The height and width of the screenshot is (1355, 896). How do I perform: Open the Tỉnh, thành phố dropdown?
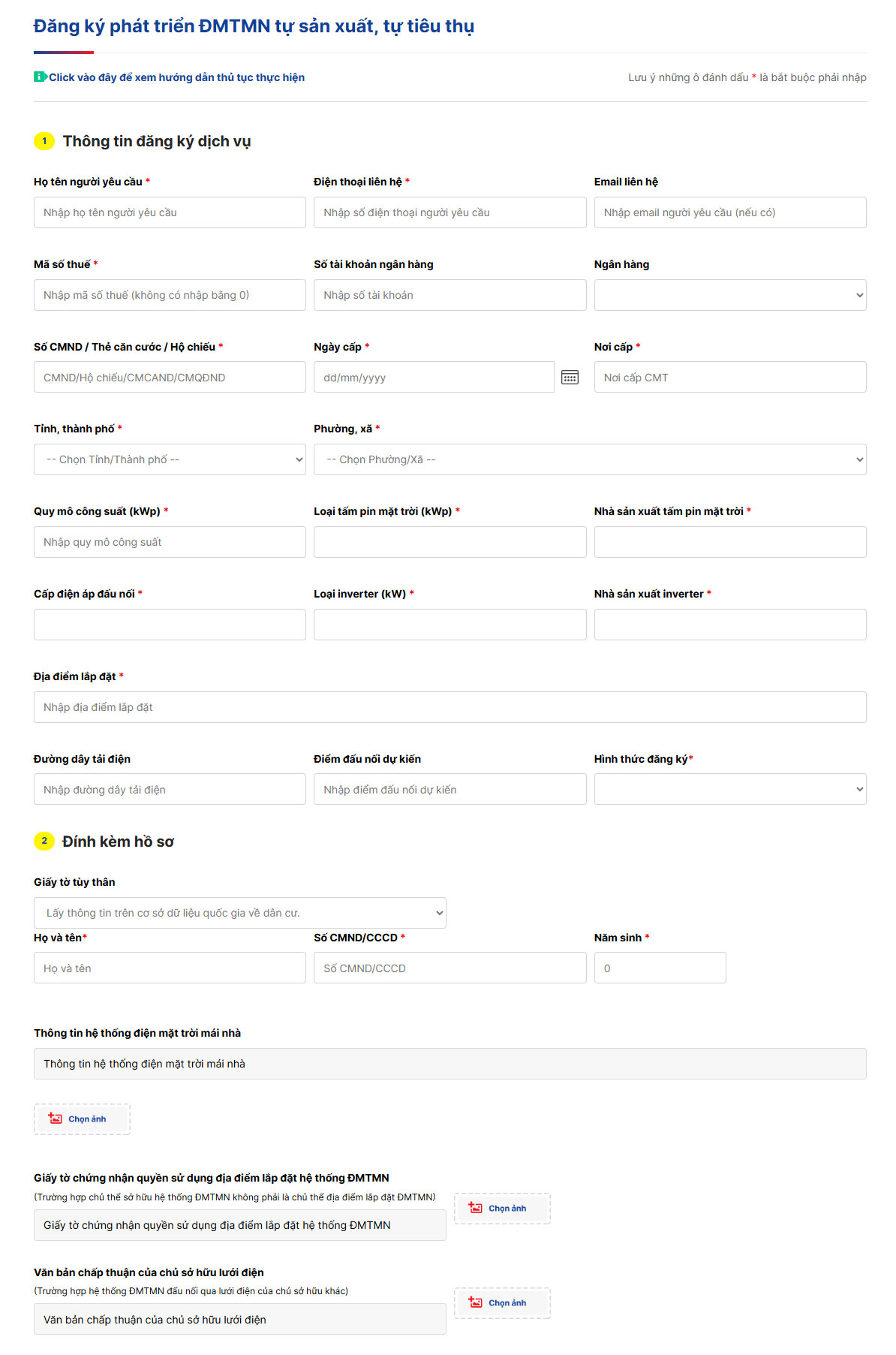point(170,459)
